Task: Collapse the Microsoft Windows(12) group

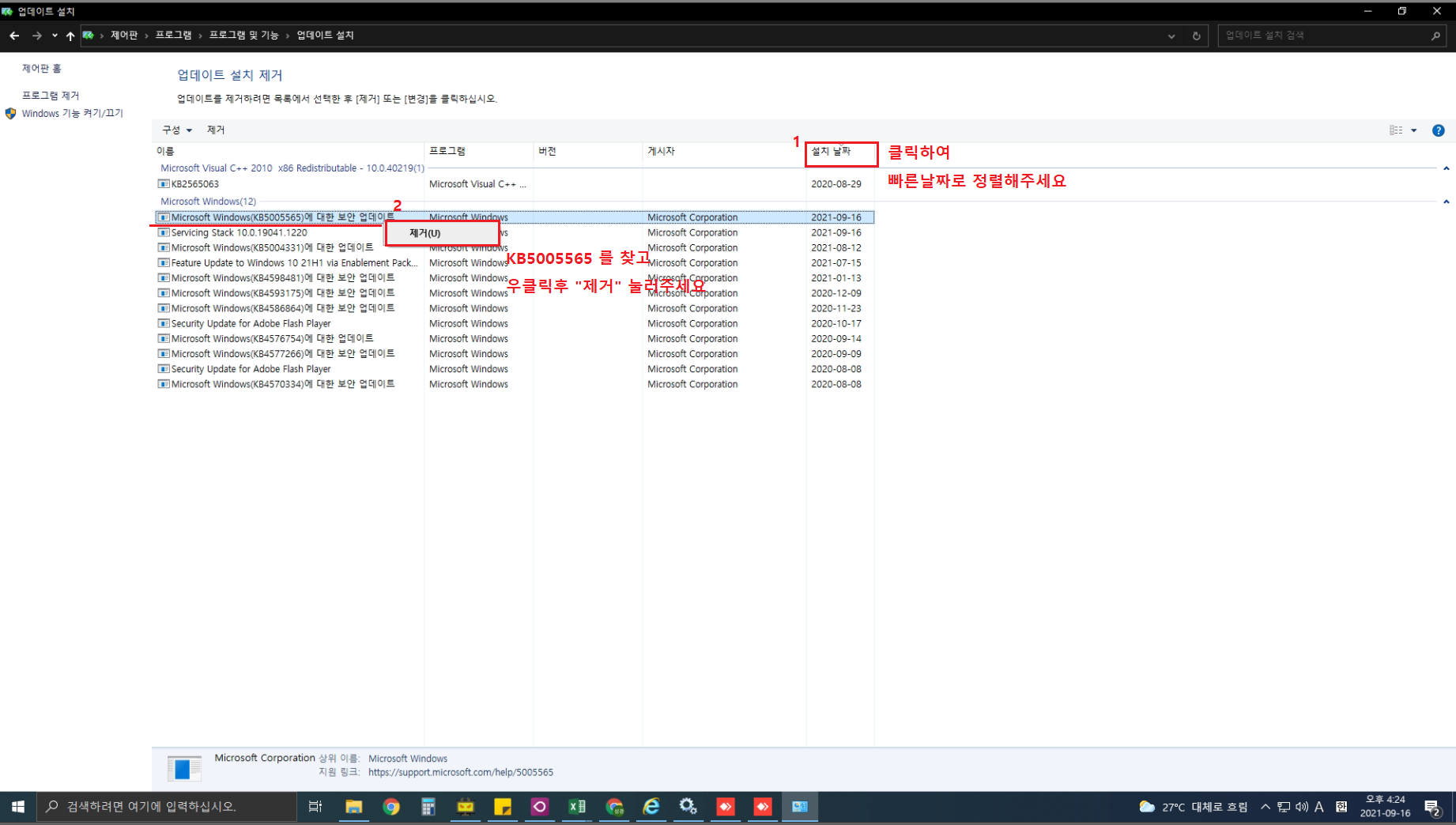Action: [x=1446, y=202]
